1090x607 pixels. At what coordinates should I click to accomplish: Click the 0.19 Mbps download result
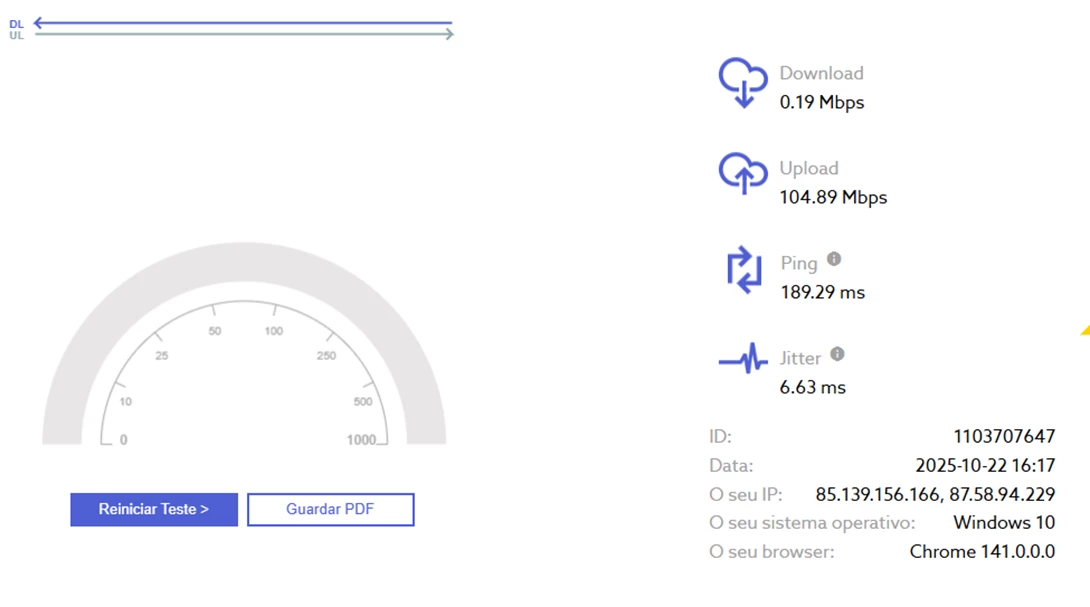coord(822,102)
